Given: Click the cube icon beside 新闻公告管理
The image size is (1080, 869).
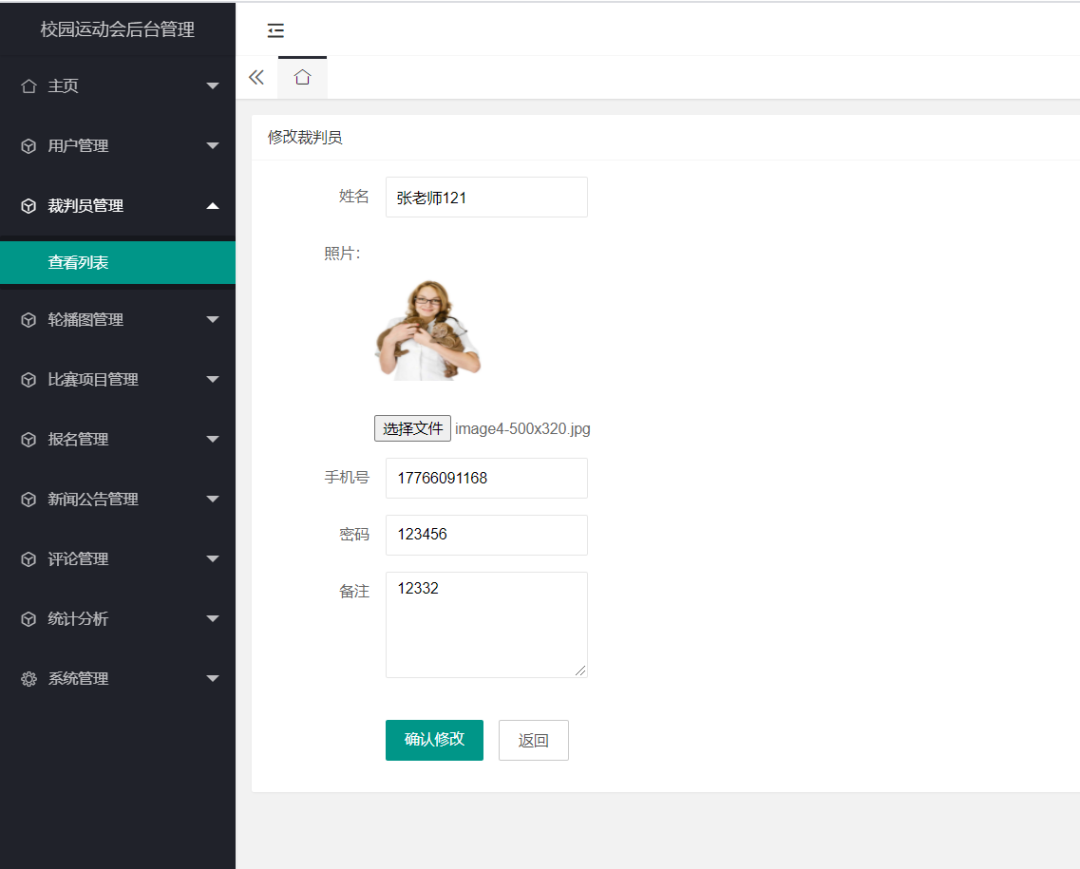Looking at the screenshot, I should 28,500.
